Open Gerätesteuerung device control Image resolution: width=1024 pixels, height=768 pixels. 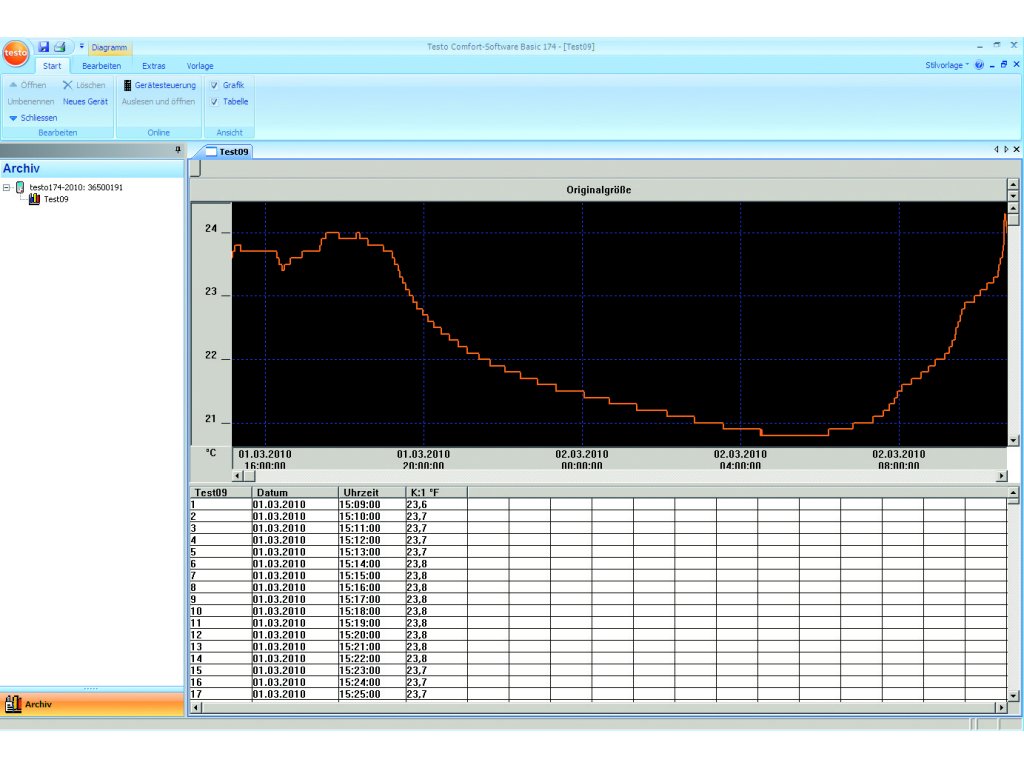point(160,85)
